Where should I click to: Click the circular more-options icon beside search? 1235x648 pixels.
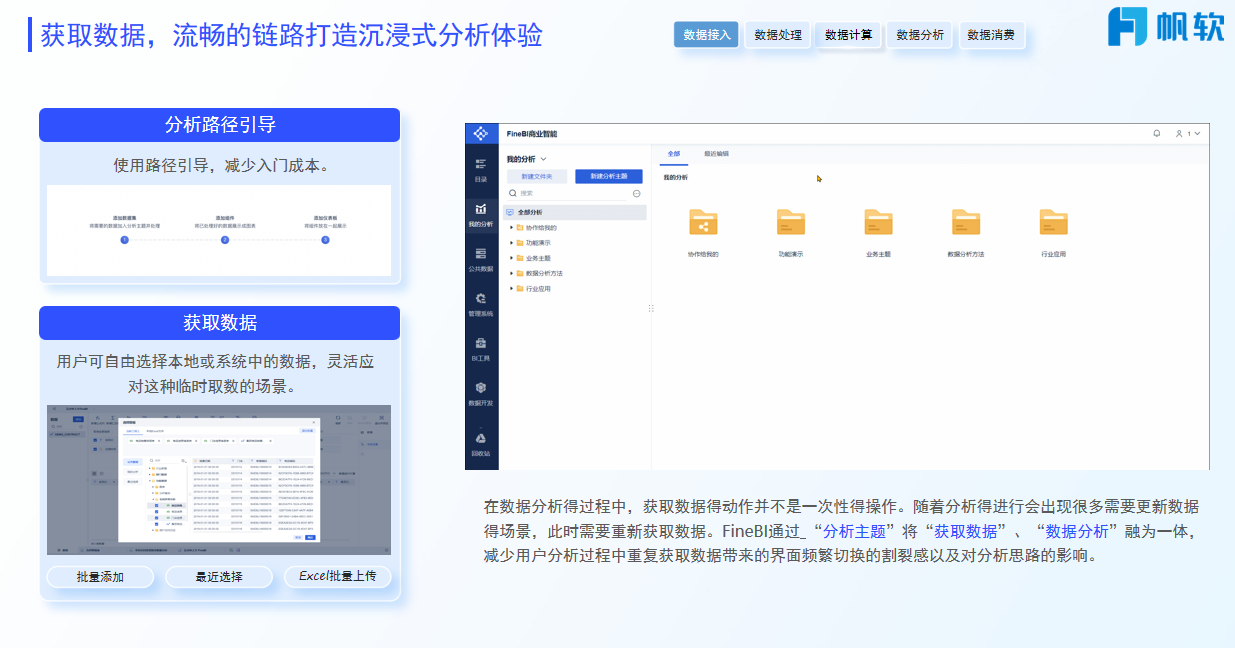(x=637, y=193)
